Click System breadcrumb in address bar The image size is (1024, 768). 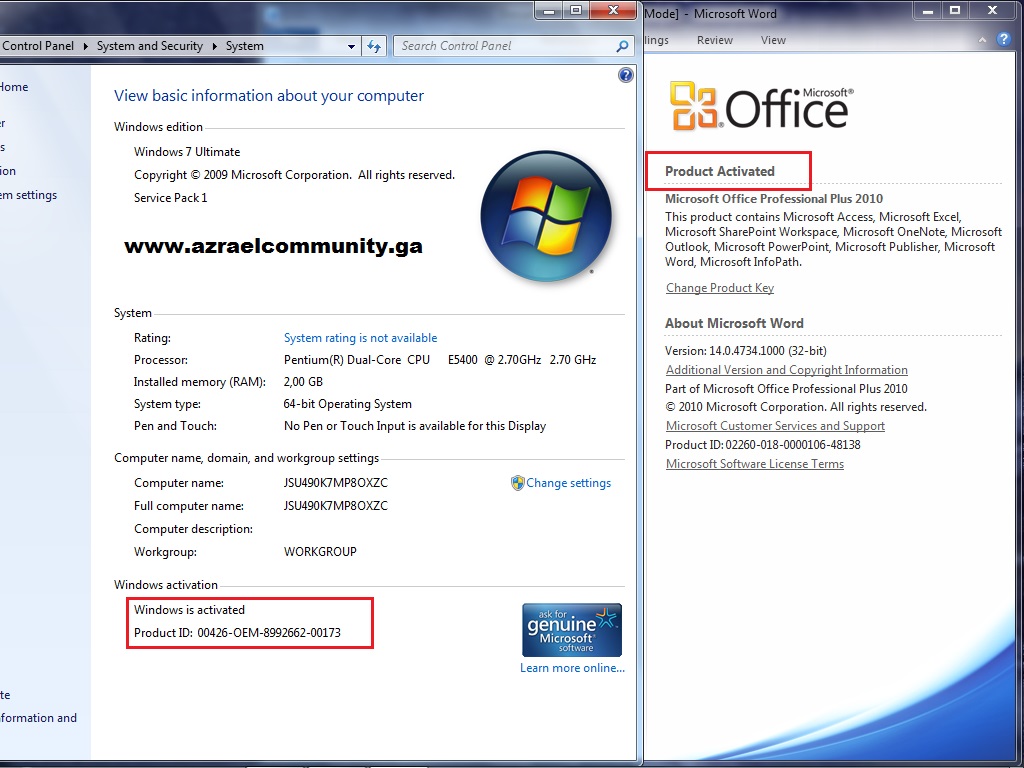point(245,46)
